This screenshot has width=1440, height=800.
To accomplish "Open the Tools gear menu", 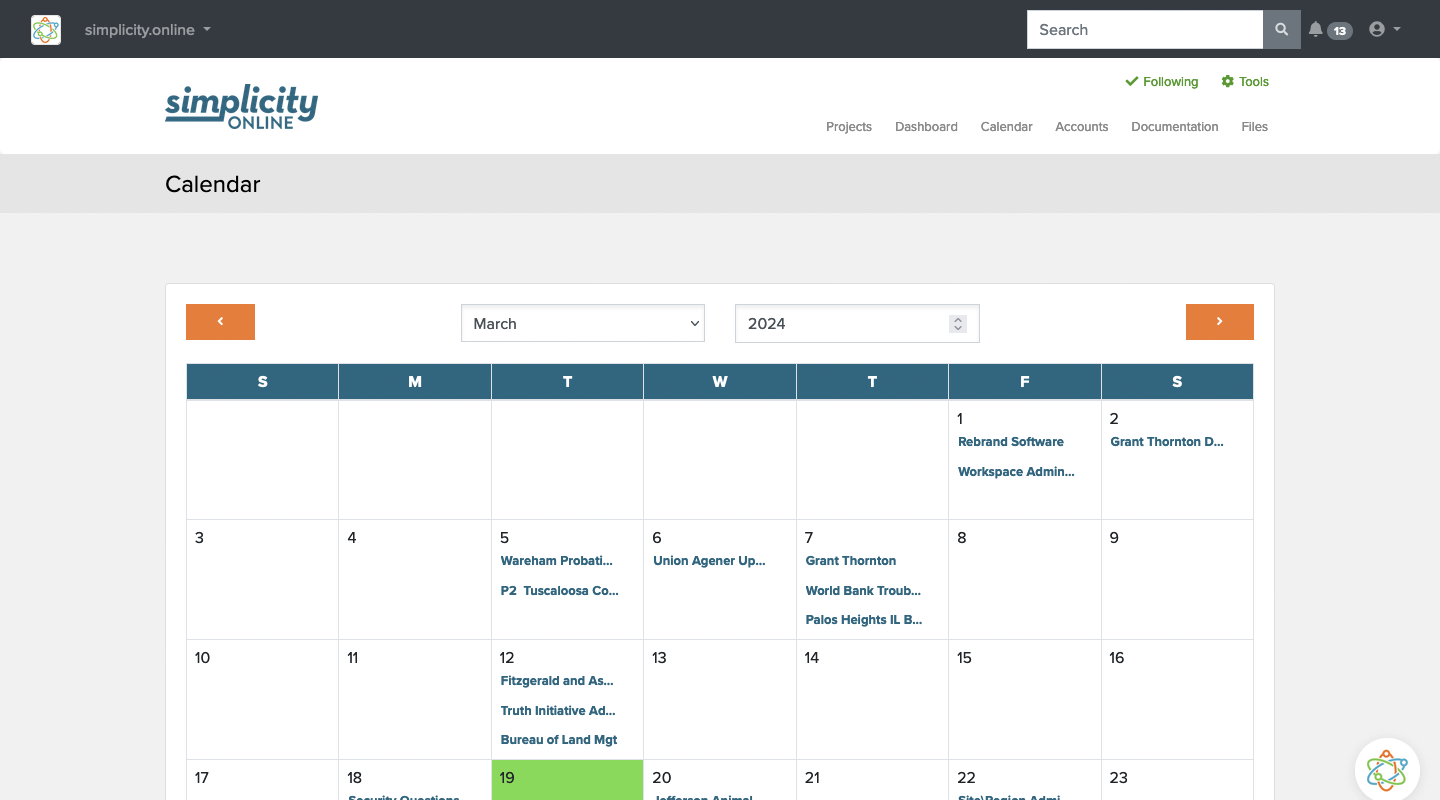I will [x=1245, y=82].
